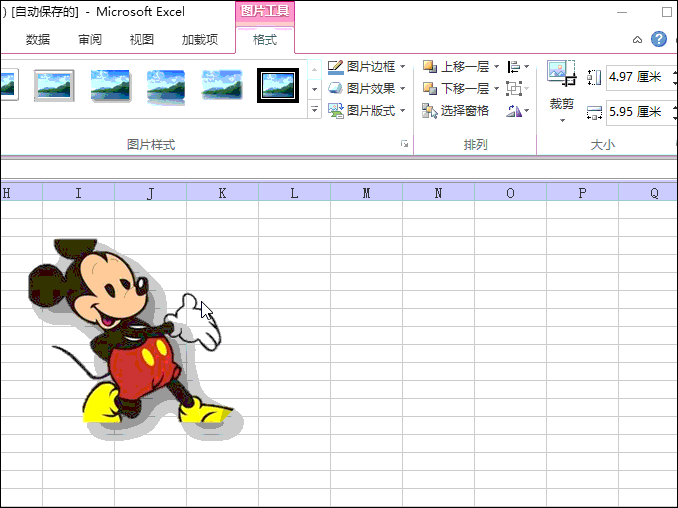
Task: Select column L header
Action: pos(294,193)
